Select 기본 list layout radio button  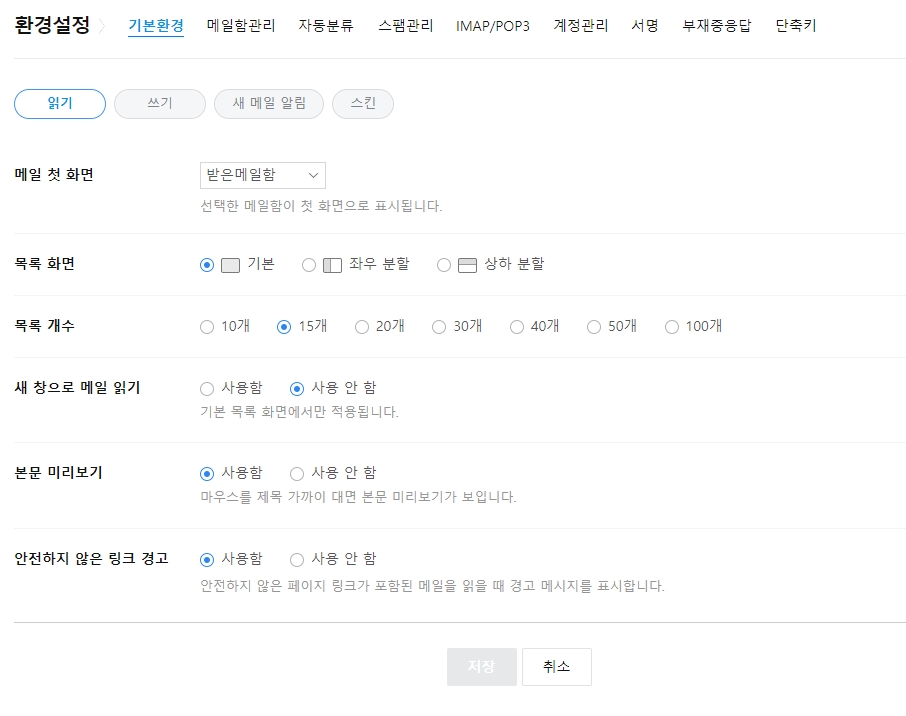pyautogui.click(x=207, y=265)
